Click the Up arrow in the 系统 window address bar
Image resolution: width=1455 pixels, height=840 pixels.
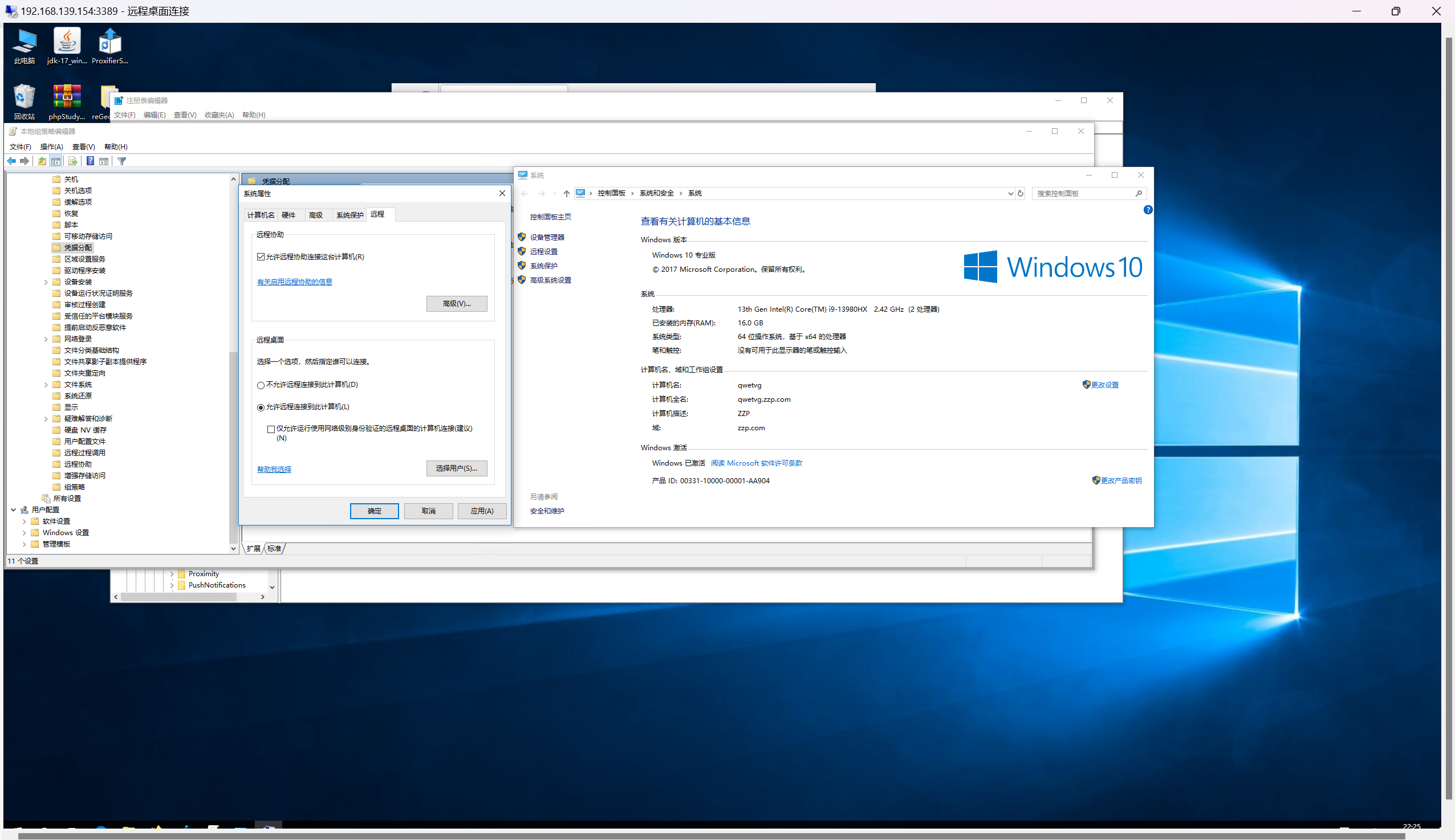[566, 193]
